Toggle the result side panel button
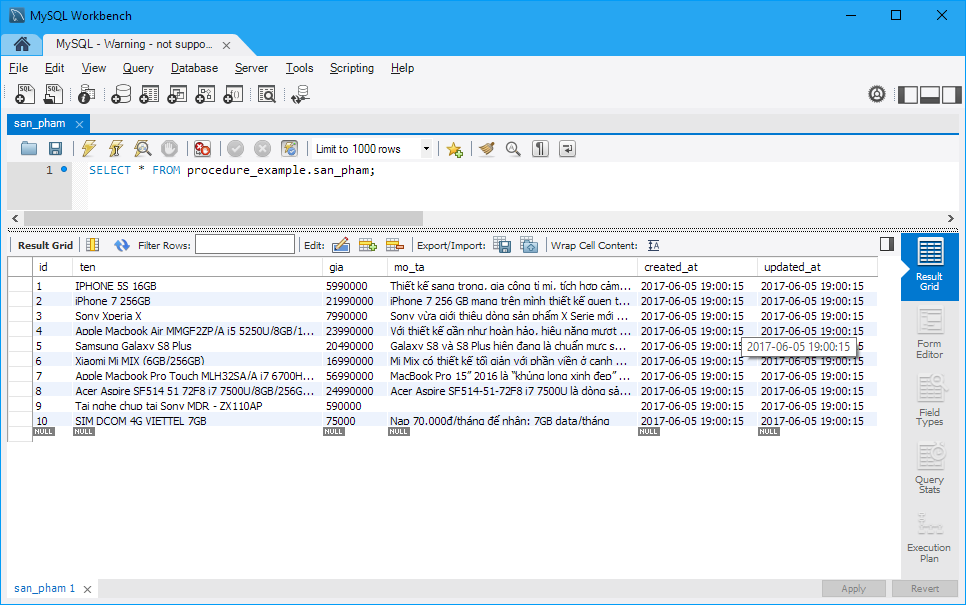This screenshot has height=607, width=967. click(887, 244)
